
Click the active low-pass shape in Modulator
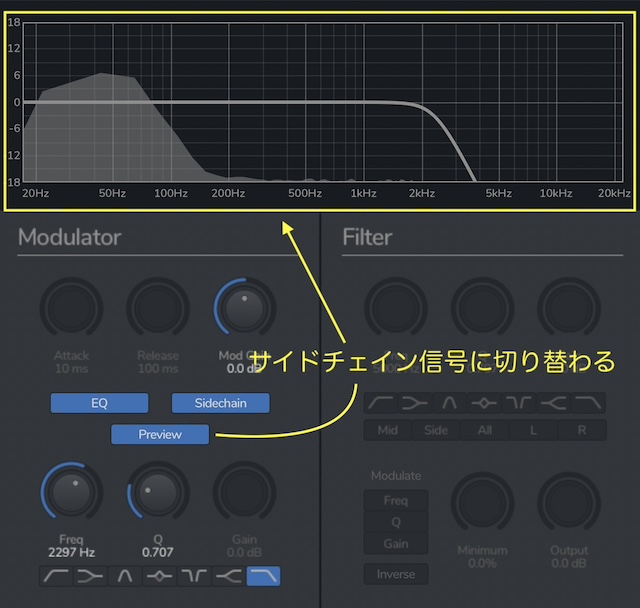click(263, 576)
